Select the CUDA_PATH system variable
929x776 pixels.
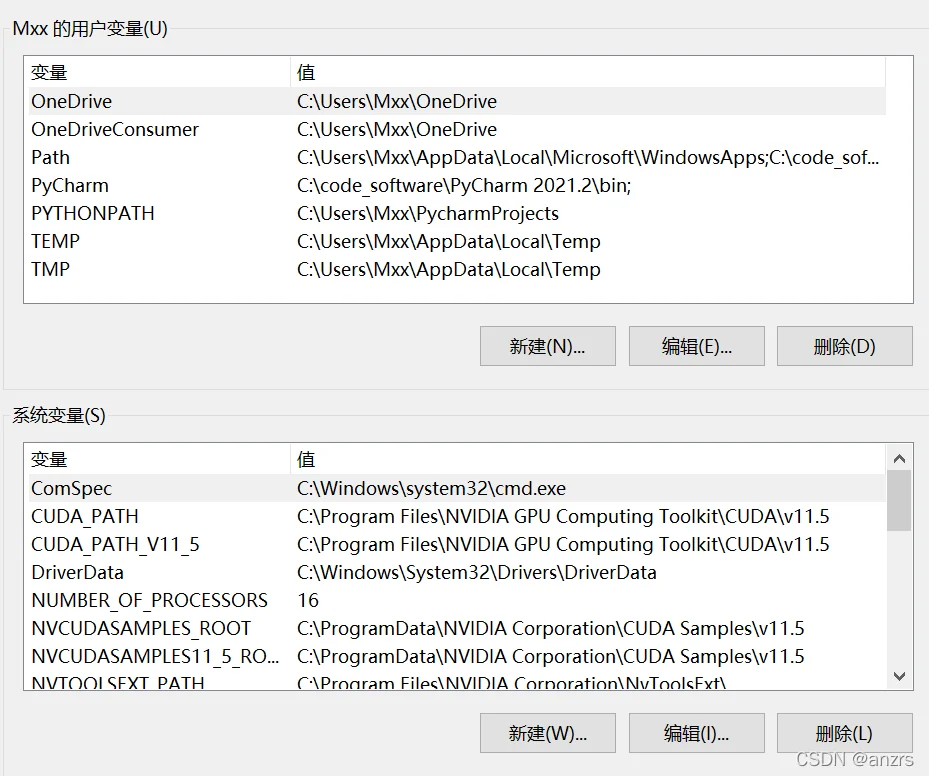pyautogui.click(x=85, y=517)
